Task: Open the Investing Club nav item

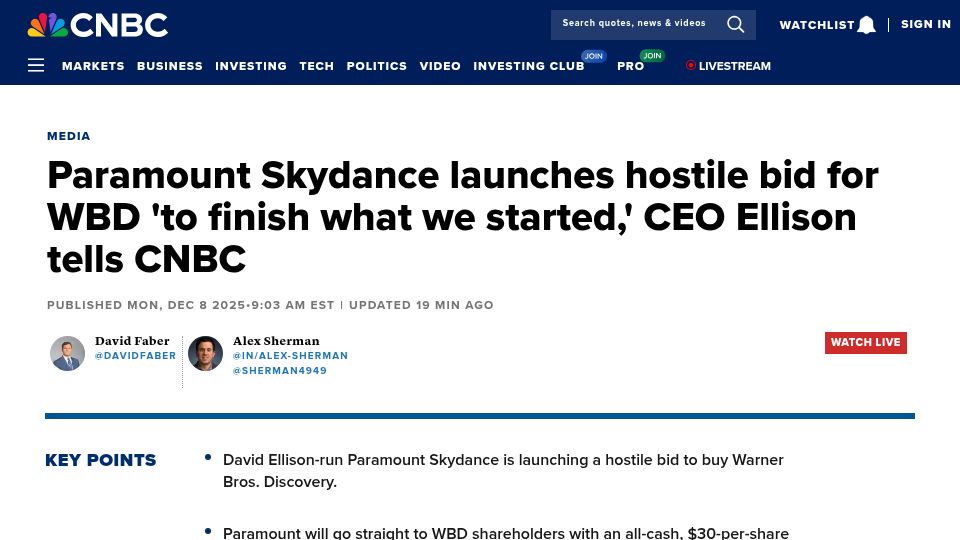Action: 529,66
